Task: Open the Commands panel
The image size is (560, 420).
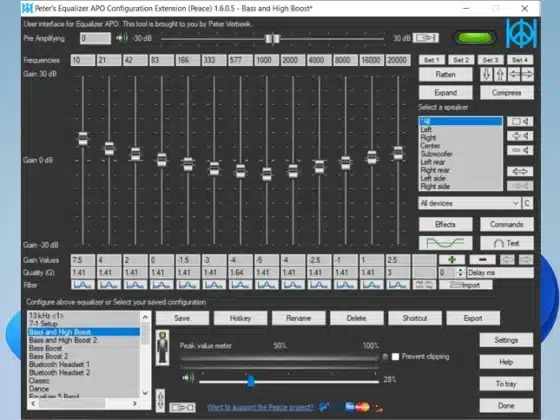Action: point(507,224)
